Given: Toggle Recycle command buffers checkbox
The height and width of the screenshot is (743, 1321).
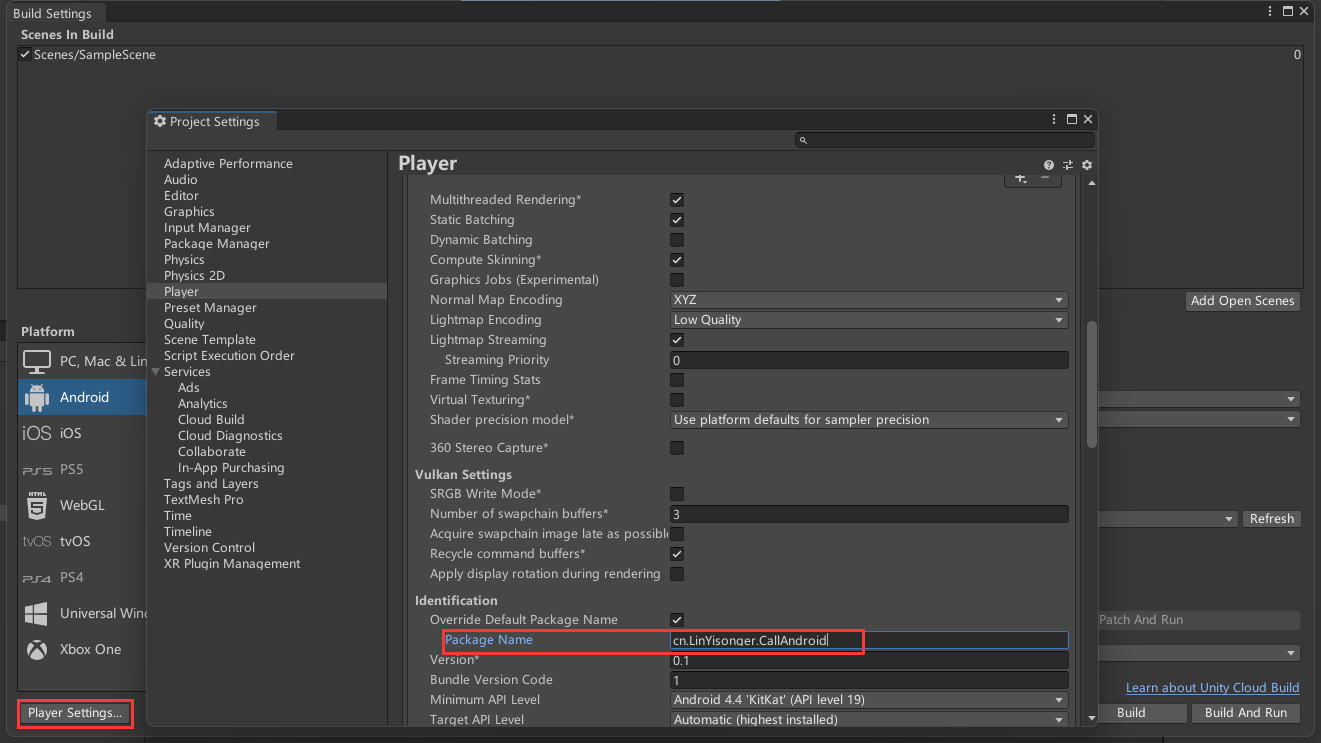Looking at the screenshot, I should 677,554.
